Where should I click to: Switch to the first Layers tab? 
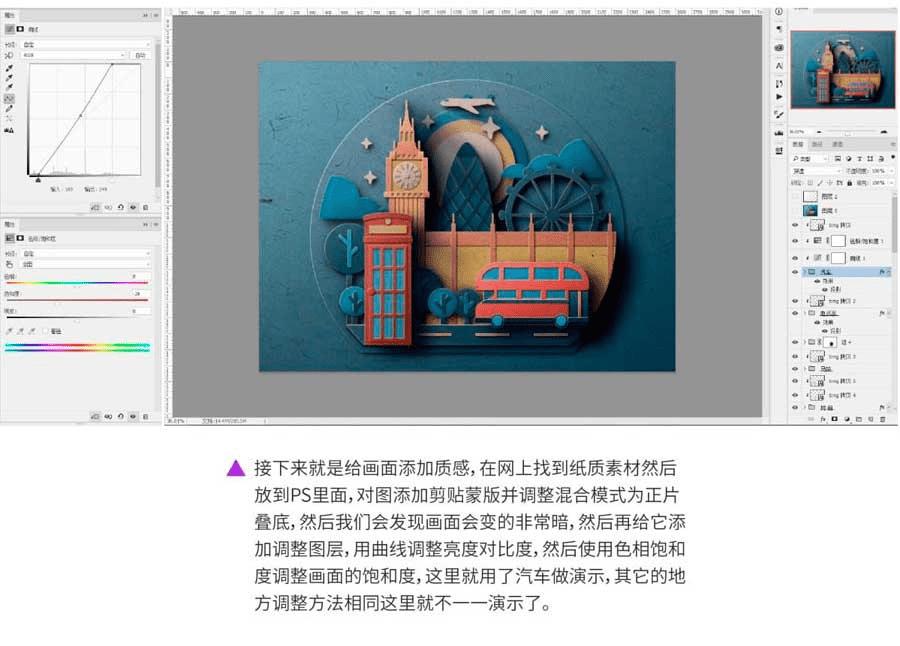pos(798,144)
